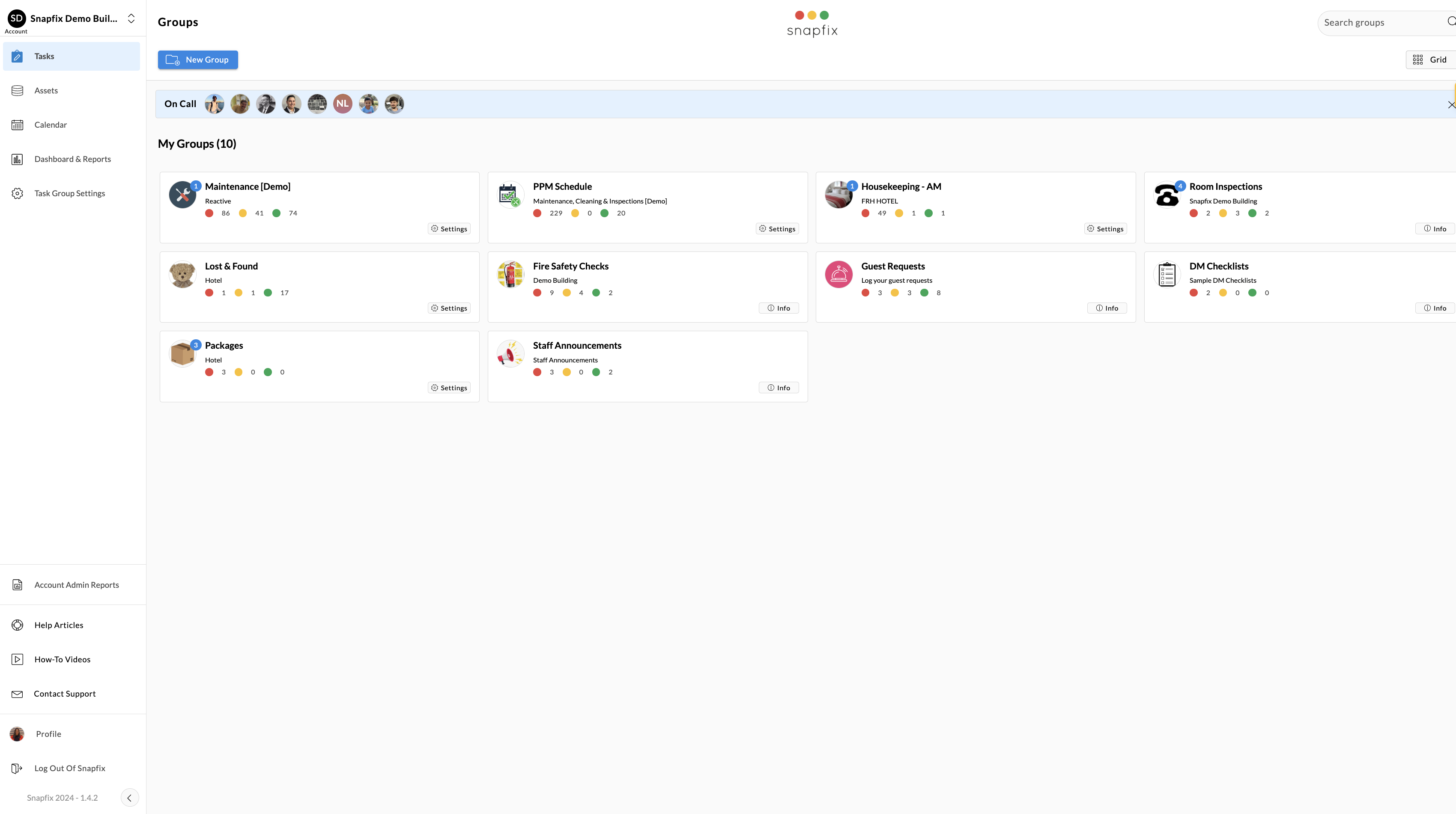Open Dashboard & Reports from the sidebar

pyautogui.click(x=72, y=159)
